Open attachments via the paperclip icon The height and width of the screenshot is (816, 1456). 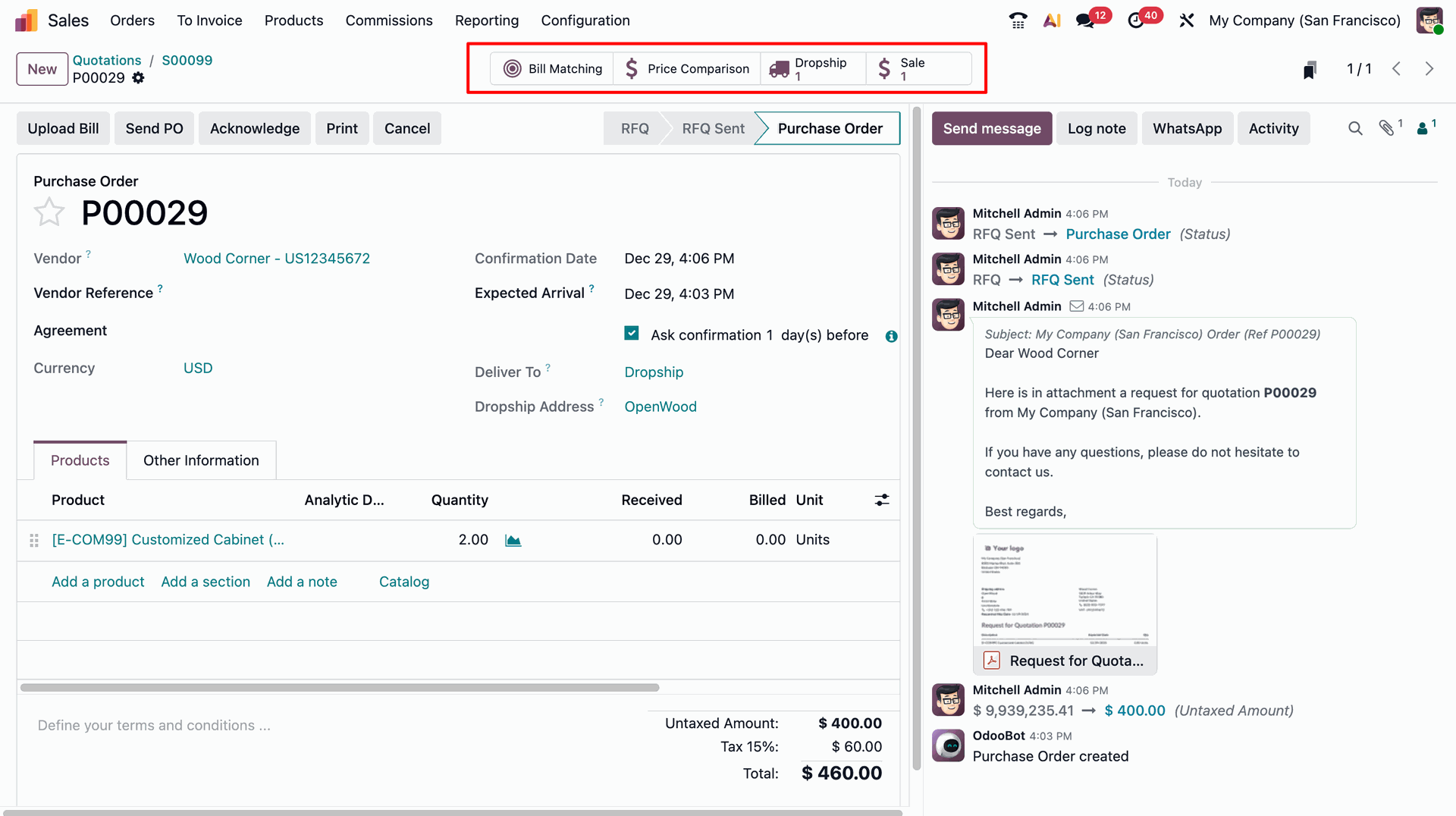pyautogui.click(x=1387, y=128)
